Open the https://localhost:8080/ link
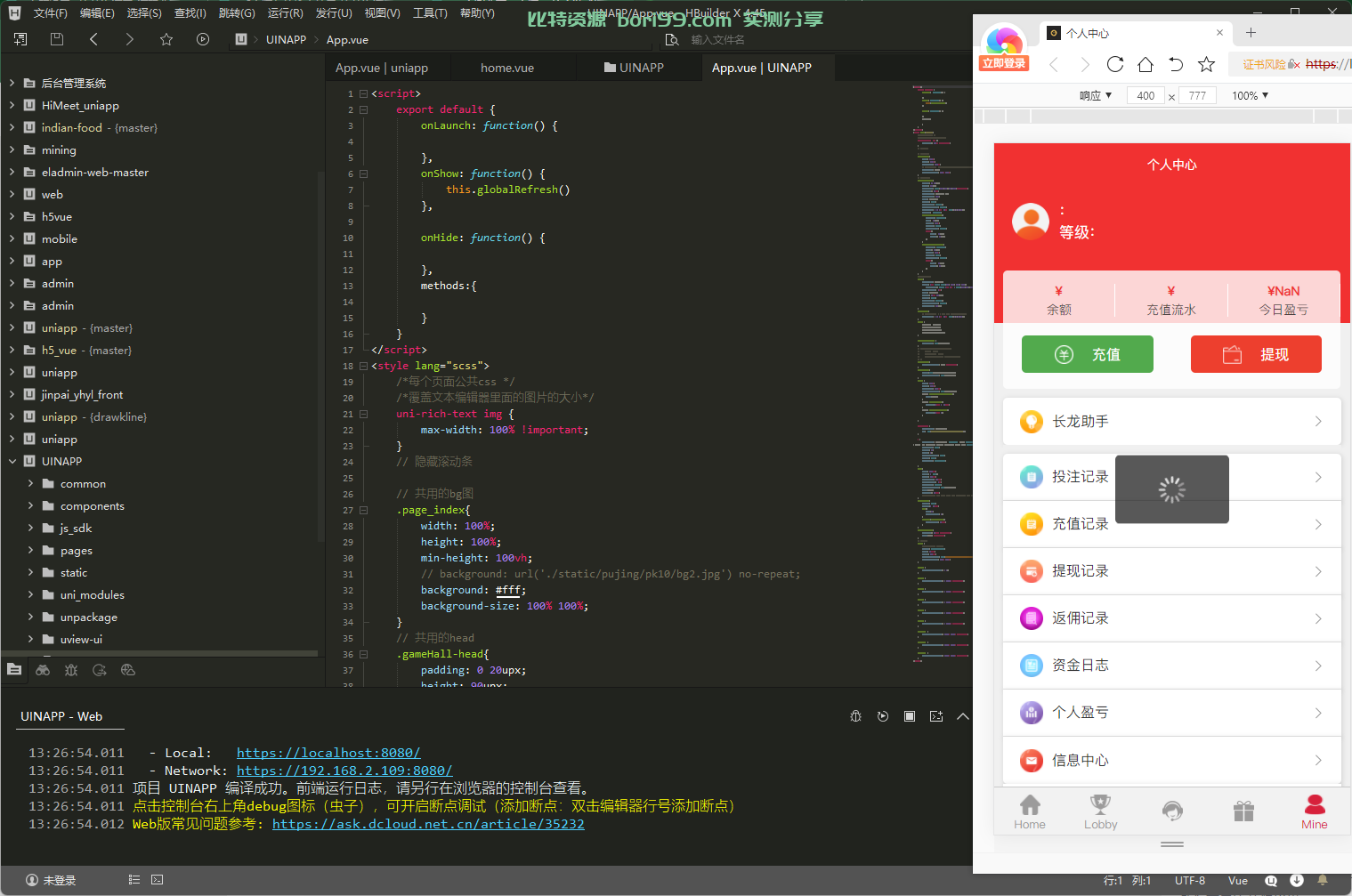Screen dimensions: 1352x896 point(328,753)
